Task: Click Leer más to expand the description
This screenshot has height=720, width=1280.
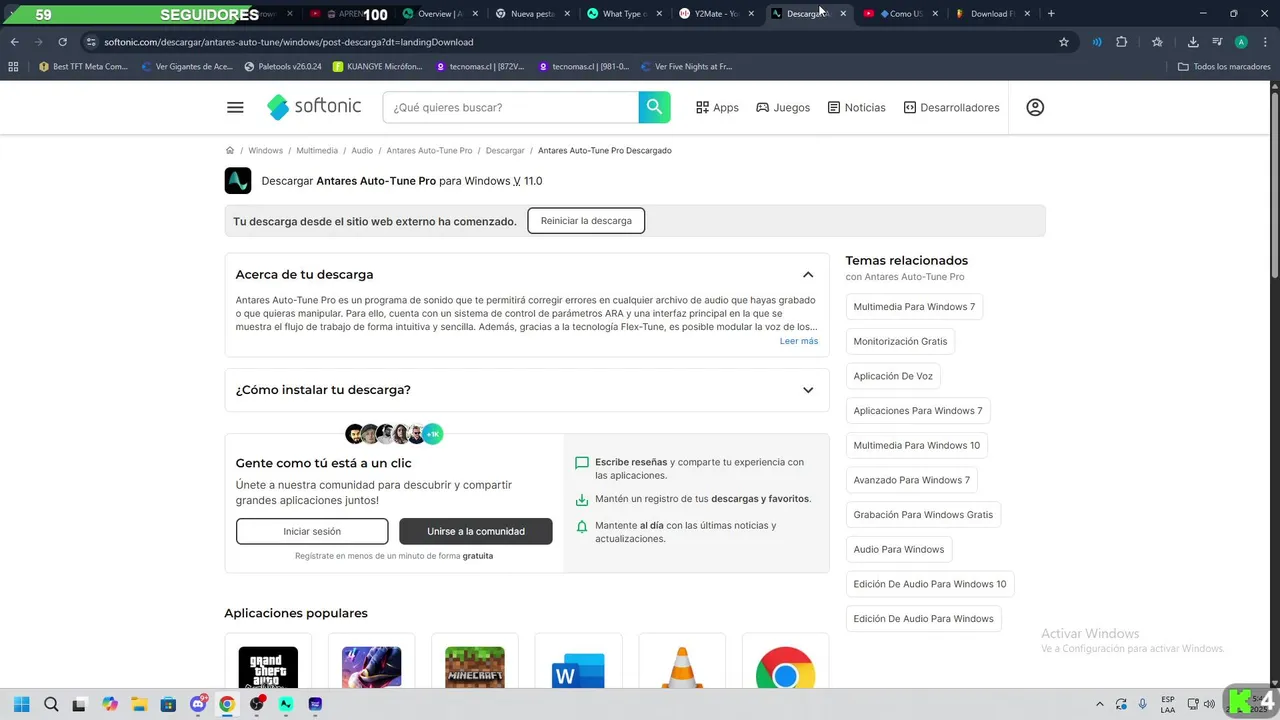Action: (799, 341)
